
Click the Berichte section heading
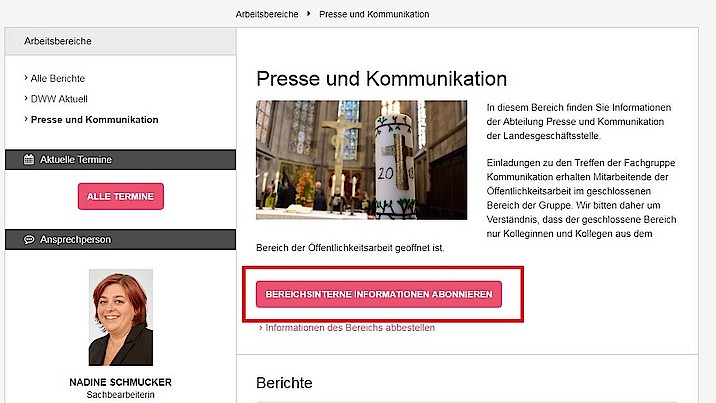[x=284, y=383]
